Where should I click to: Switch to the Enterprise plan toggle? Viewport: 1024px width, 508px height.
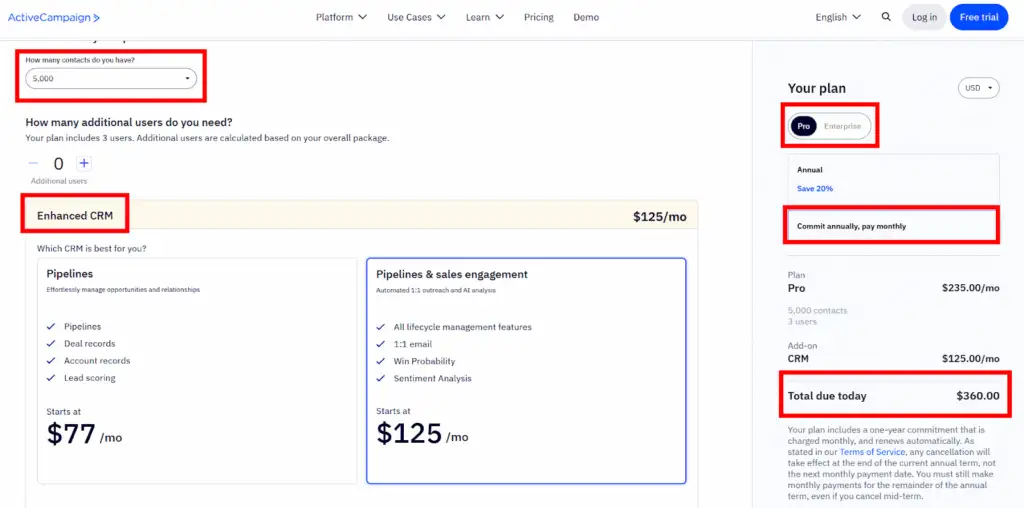click(x=842, y=126)
